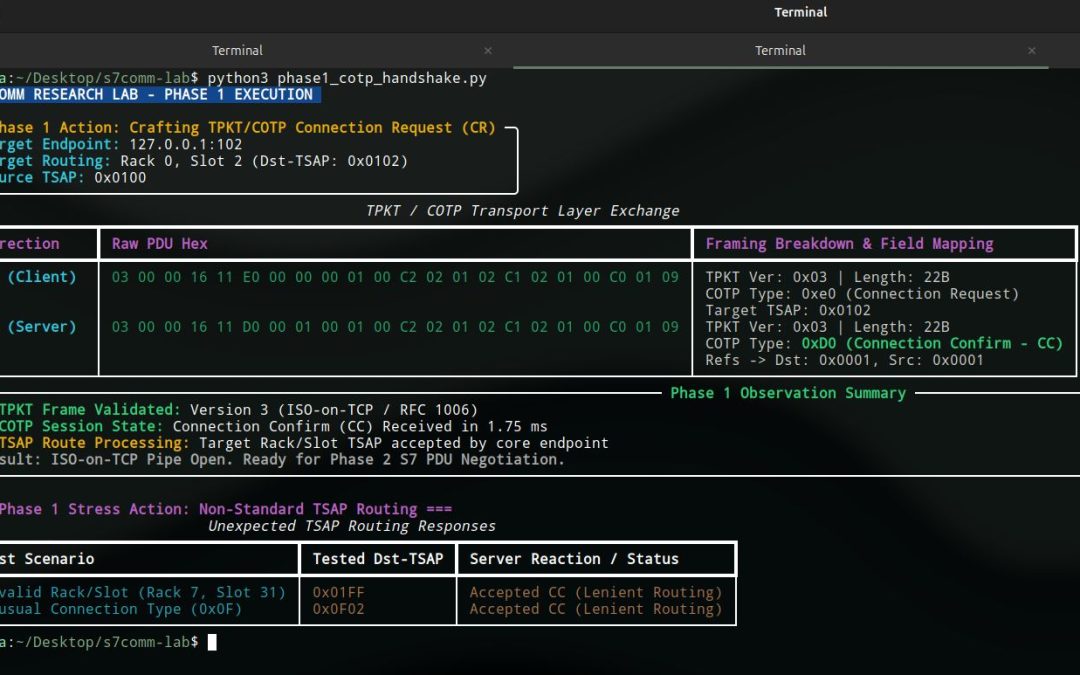The image size is (1080, 675).
Task: Switch to the first Terminal tab
Action: [237, 50]
